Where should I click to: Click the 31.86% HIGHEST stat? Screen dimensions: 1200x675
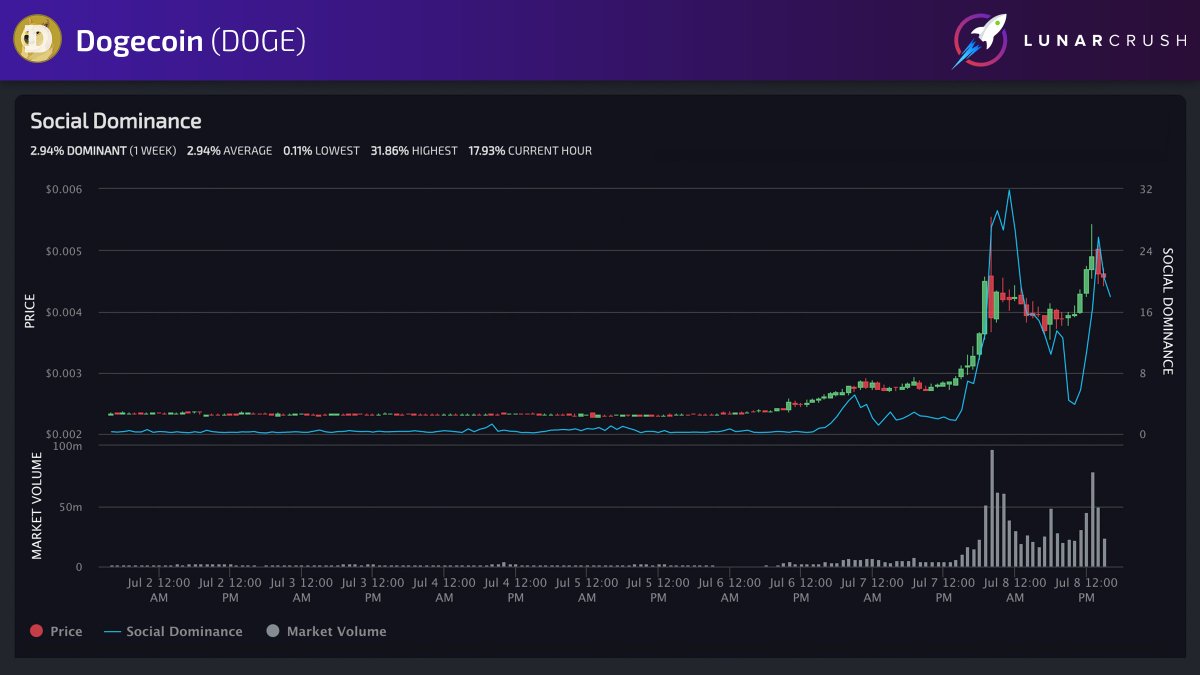click(x=414, y=151)
